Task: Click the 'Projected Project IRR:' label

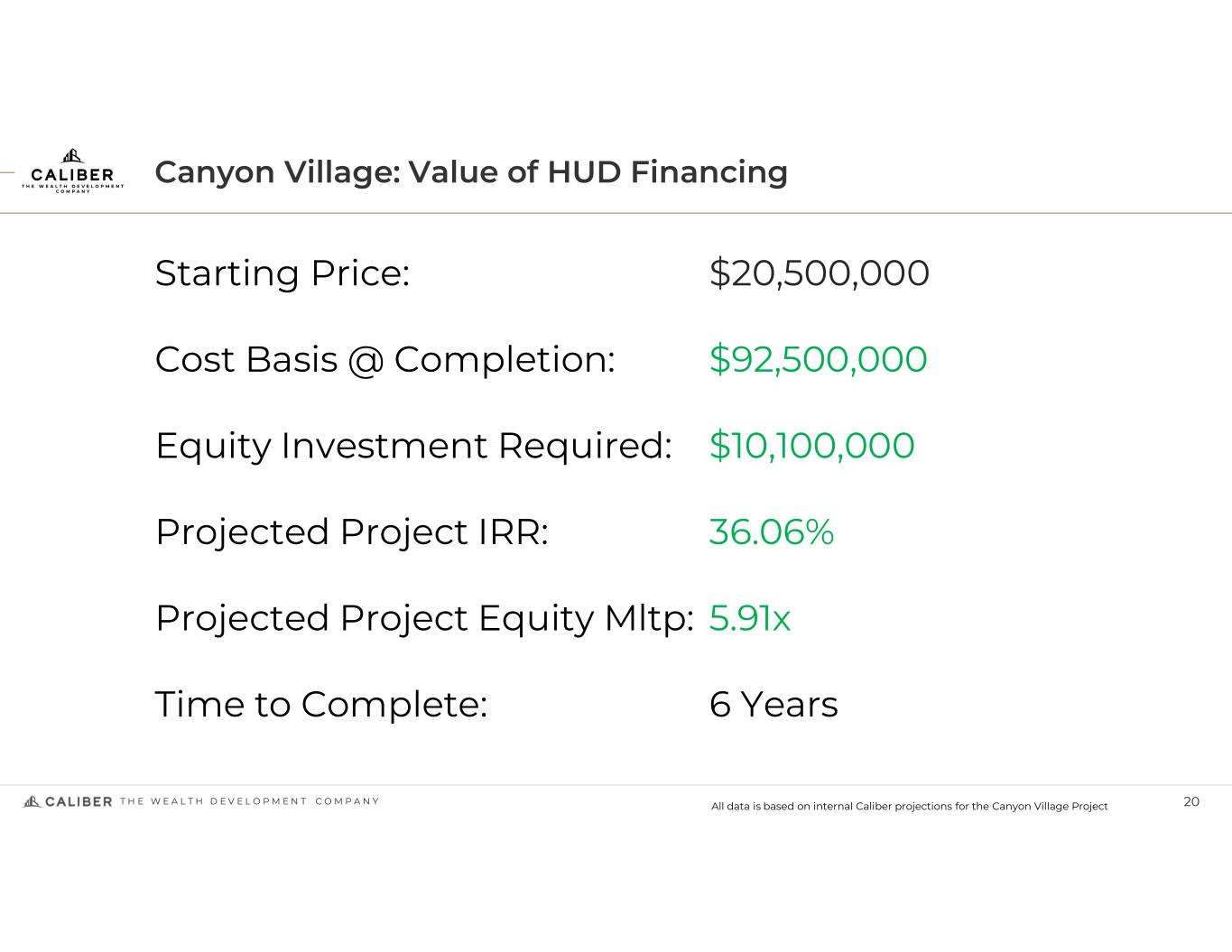Action: [x=352, y=531]
